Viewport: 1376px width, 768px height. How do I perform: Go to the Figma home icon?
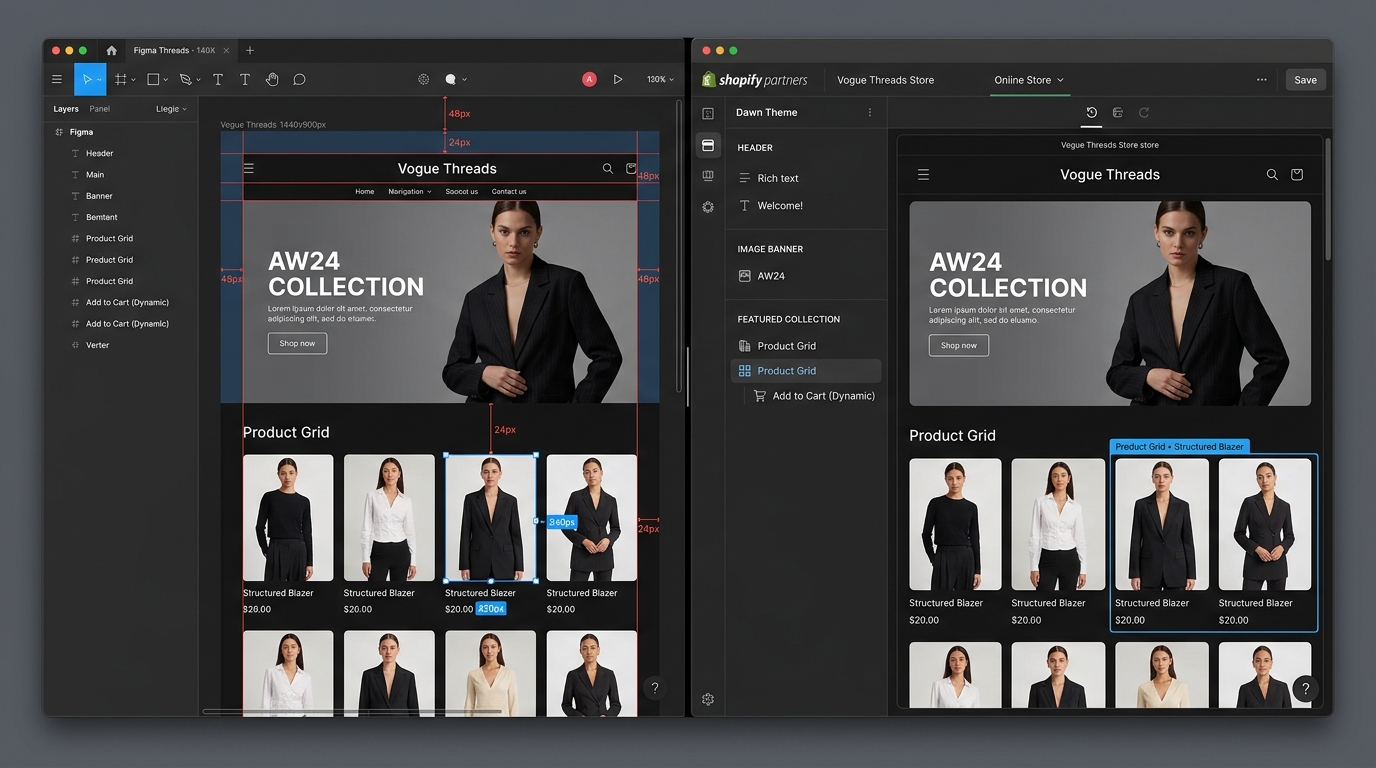click(111, 50)
